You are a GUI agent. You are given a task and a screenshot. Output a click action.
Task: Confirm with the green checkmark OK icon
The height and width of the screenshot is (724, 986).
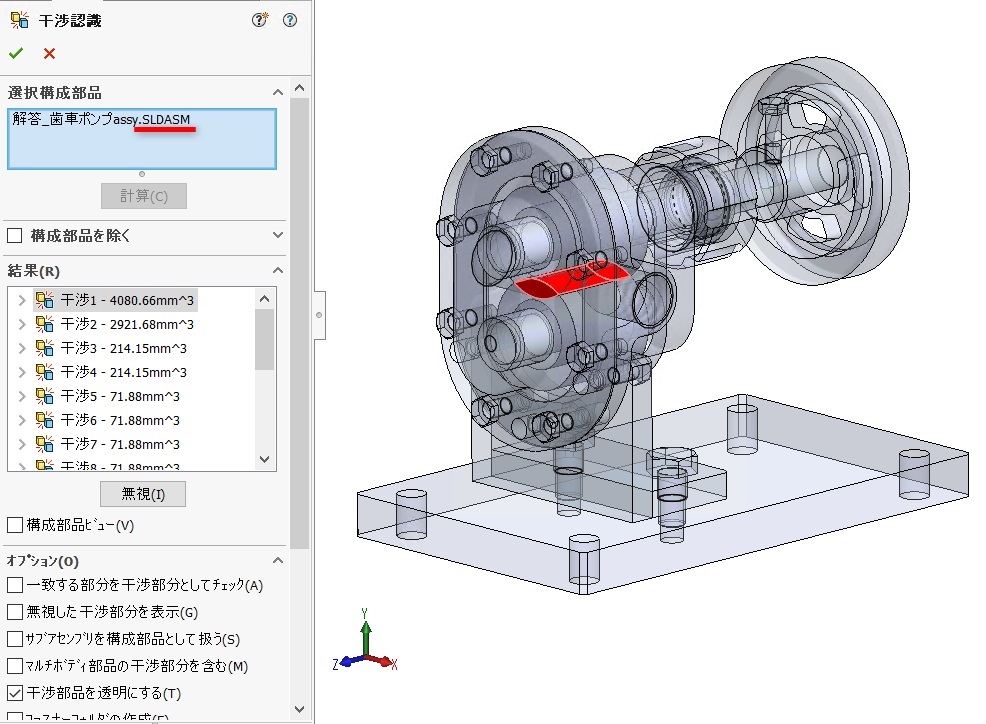point(16,54)
